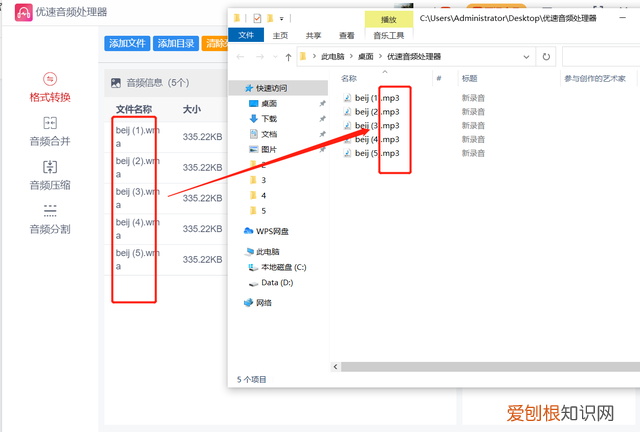Open 格式转换 in the audio app sidebar

(x=50, y=88)
